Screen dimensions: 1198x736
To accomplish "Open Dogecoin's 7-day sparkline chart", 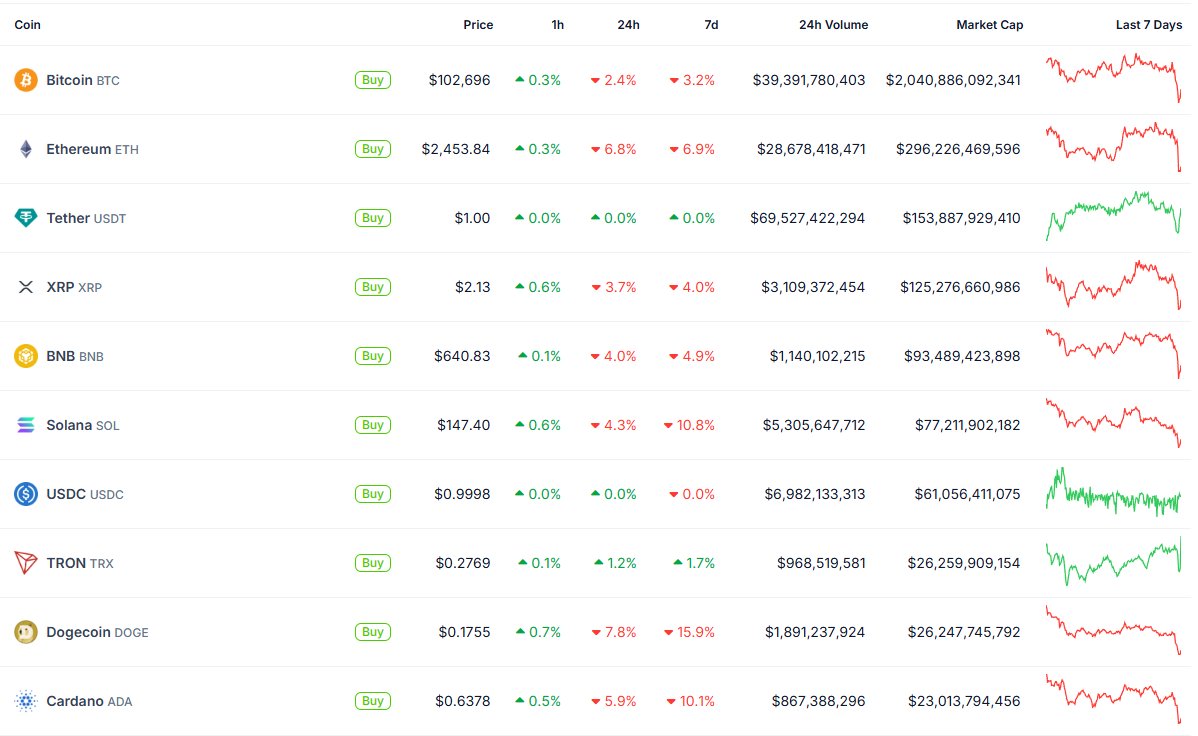I will click(1113, 630).
